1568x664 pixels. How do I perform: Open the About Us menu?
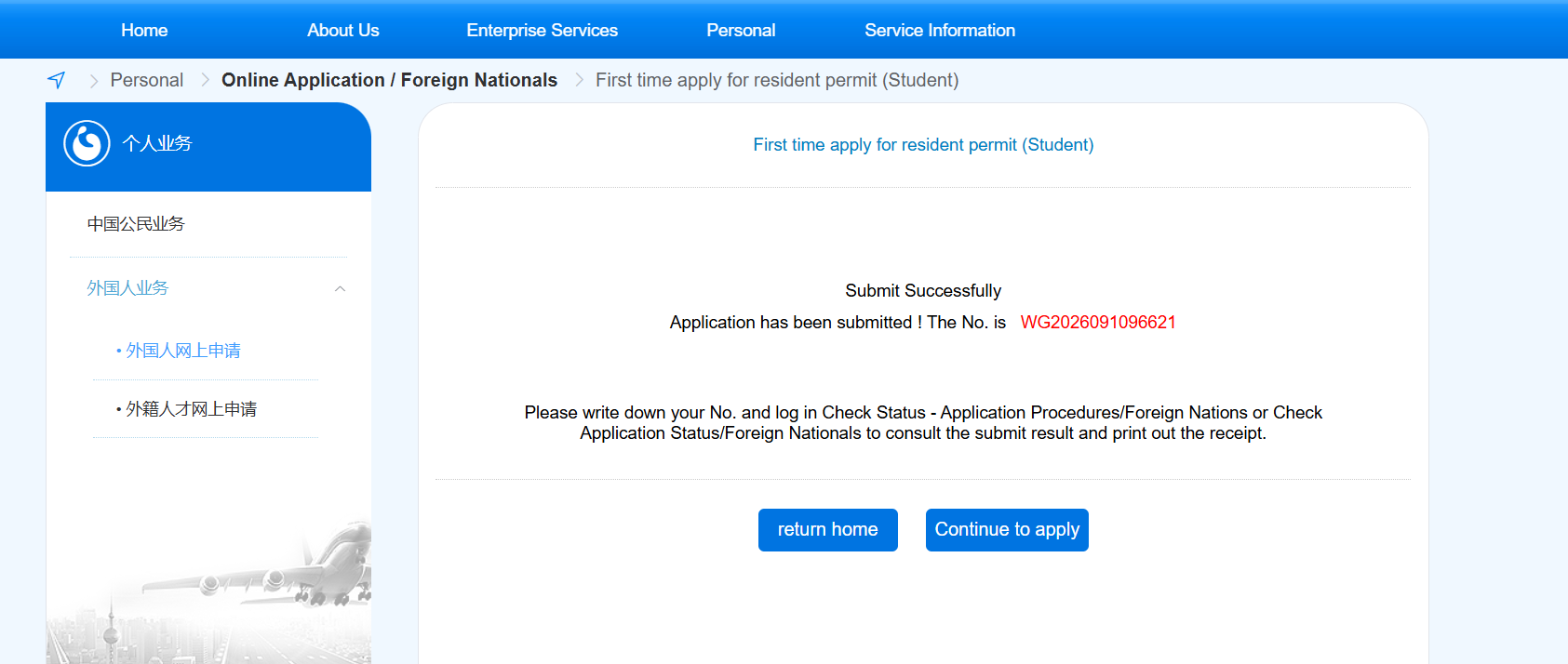(x=343, y=30)
